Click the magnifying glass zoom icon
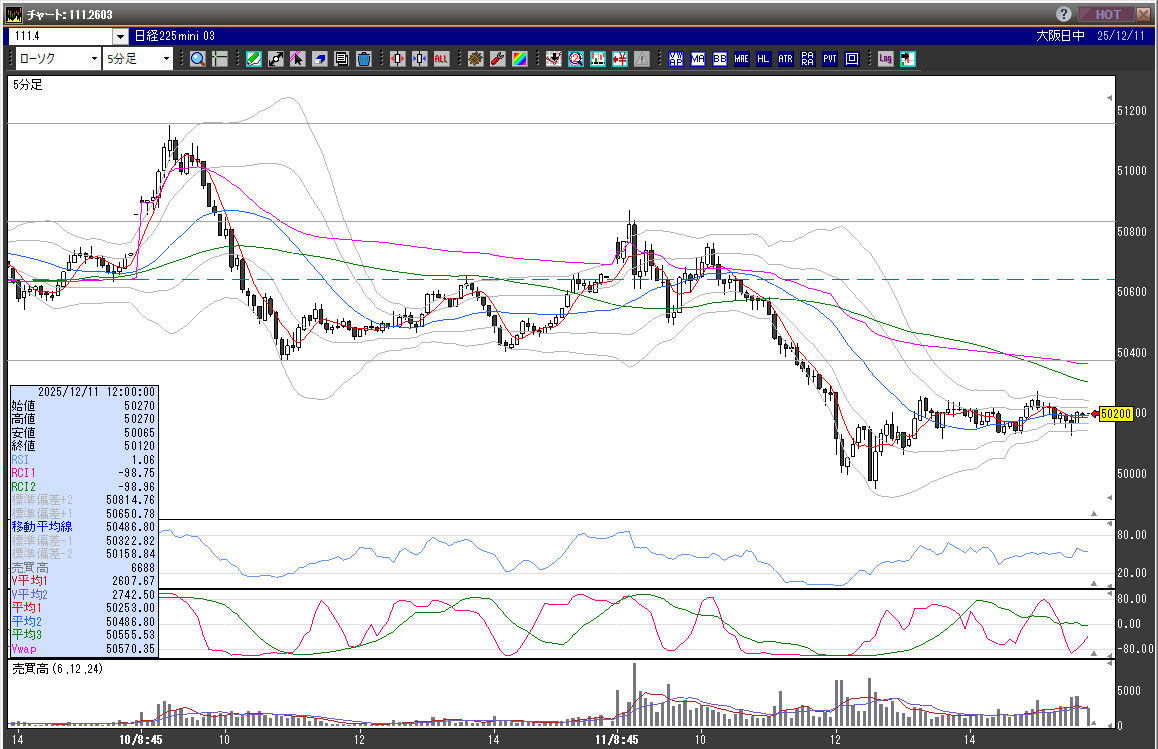Image resolution: width=1158 pixels, height=749 pixels. click(x=198, y=59)
